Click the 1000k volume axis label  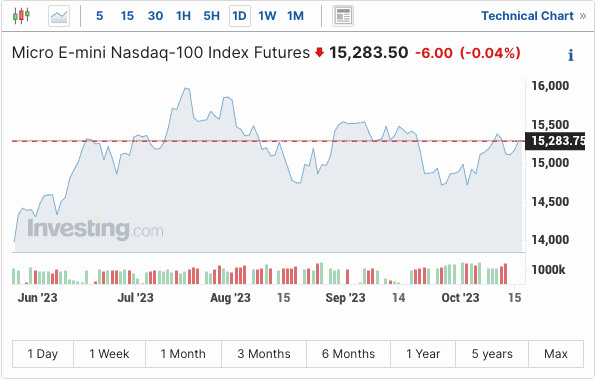tap(548, 270)
